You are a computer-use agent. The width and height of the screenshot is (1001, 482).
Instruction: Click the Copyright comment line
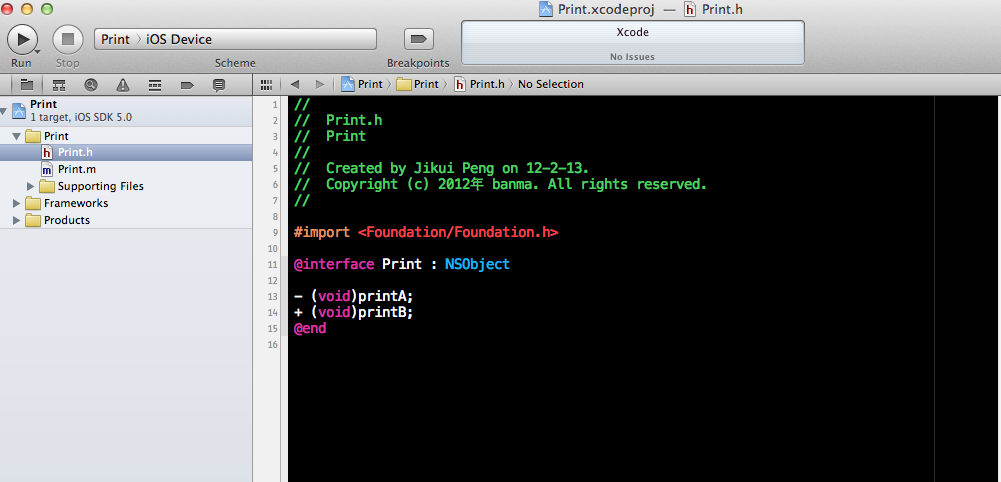coord(500,185)
